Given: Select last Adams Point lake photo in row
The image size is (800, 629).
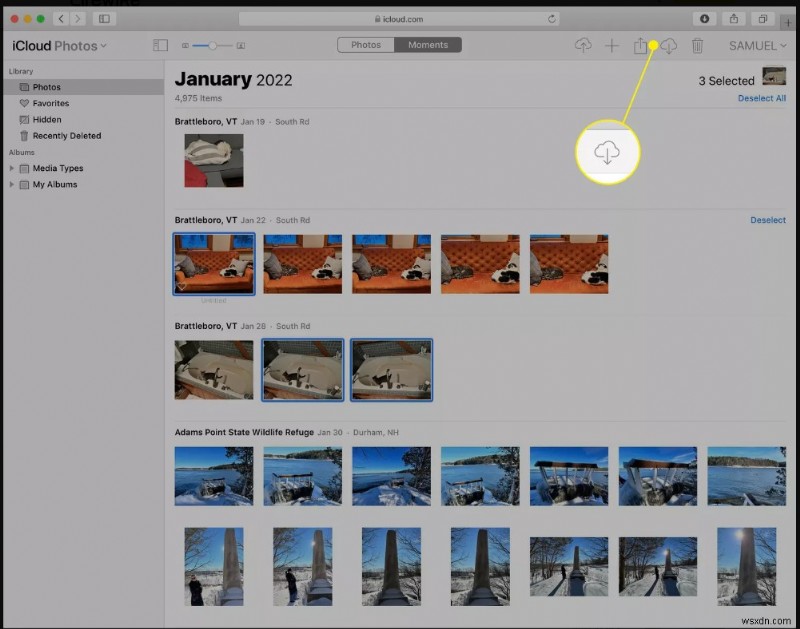Looking at the screenshot, I should click(x=746, y=476).
